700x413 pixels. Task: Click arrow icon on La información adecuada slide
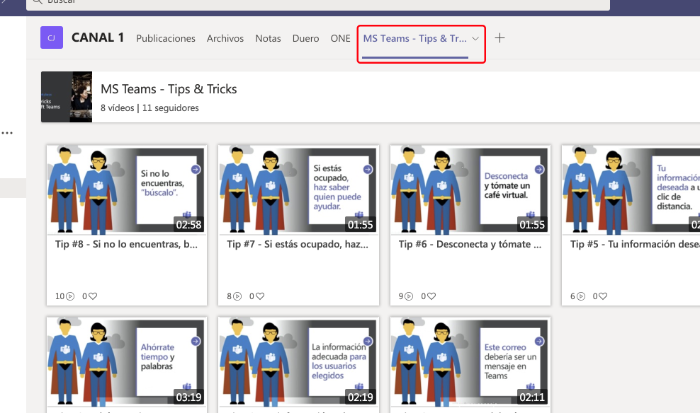(367, 341)
